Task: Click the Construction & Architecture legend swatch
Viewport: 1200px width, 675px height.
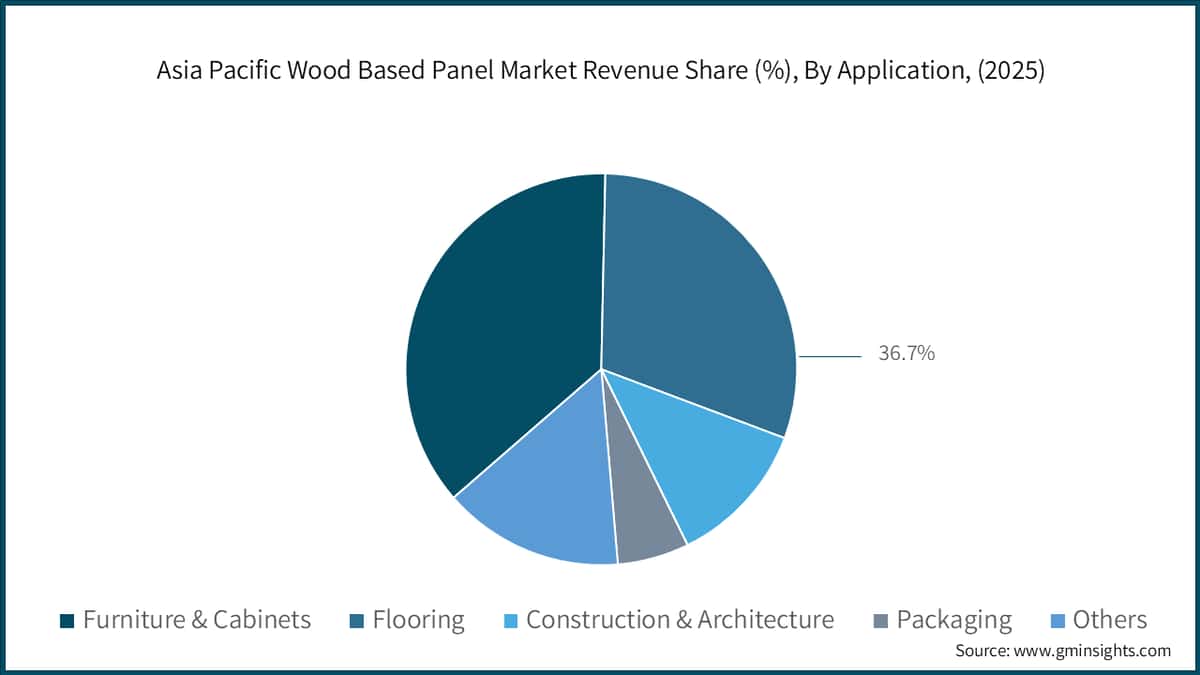Action: pos(511,621)
